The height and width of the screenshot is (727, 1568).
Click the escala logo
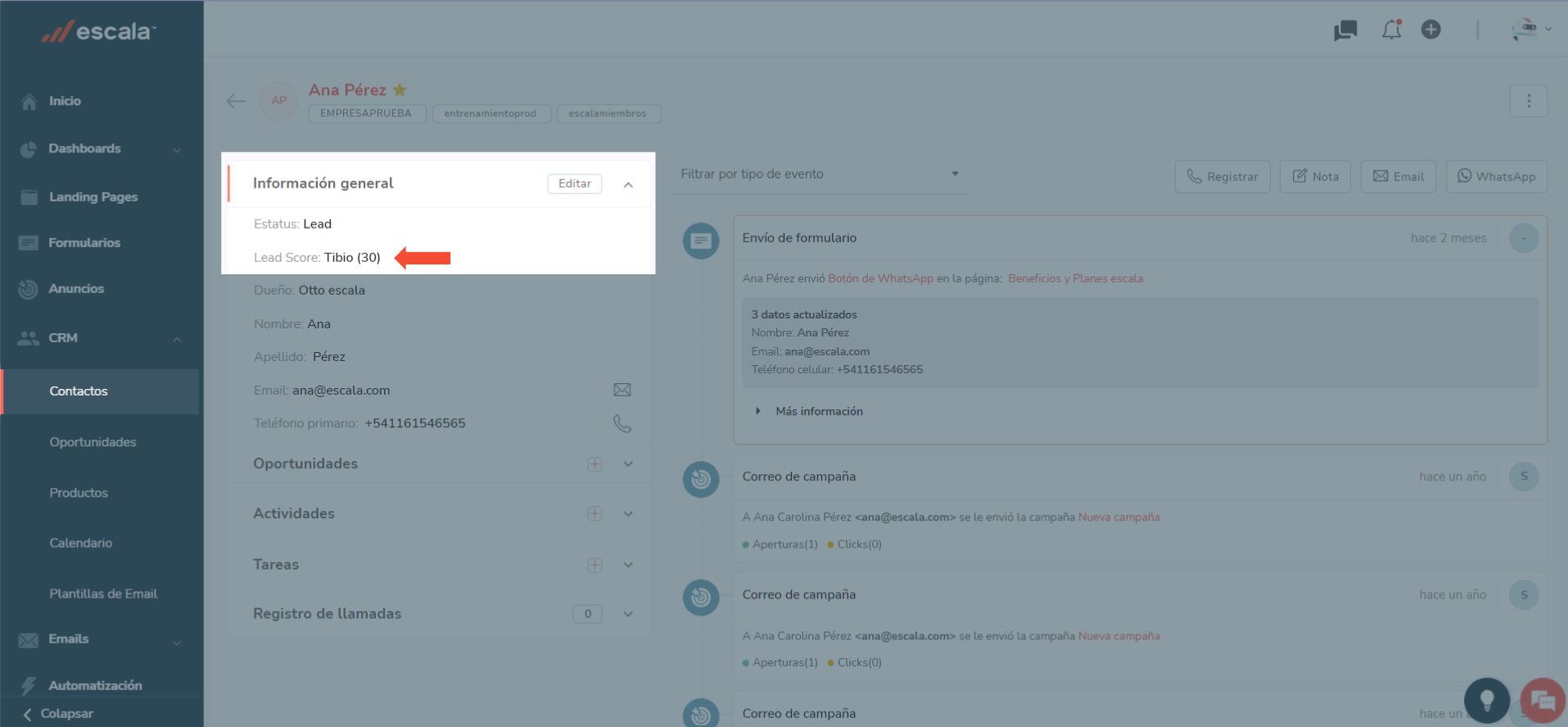point(98,32)
